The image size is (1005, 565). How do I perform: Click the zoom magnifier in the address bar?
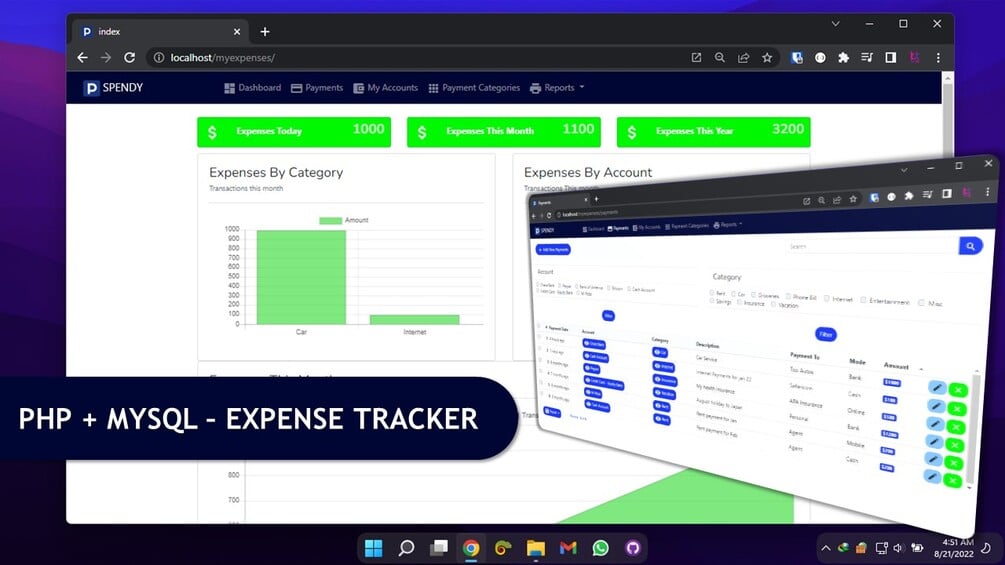pos(720,58)
